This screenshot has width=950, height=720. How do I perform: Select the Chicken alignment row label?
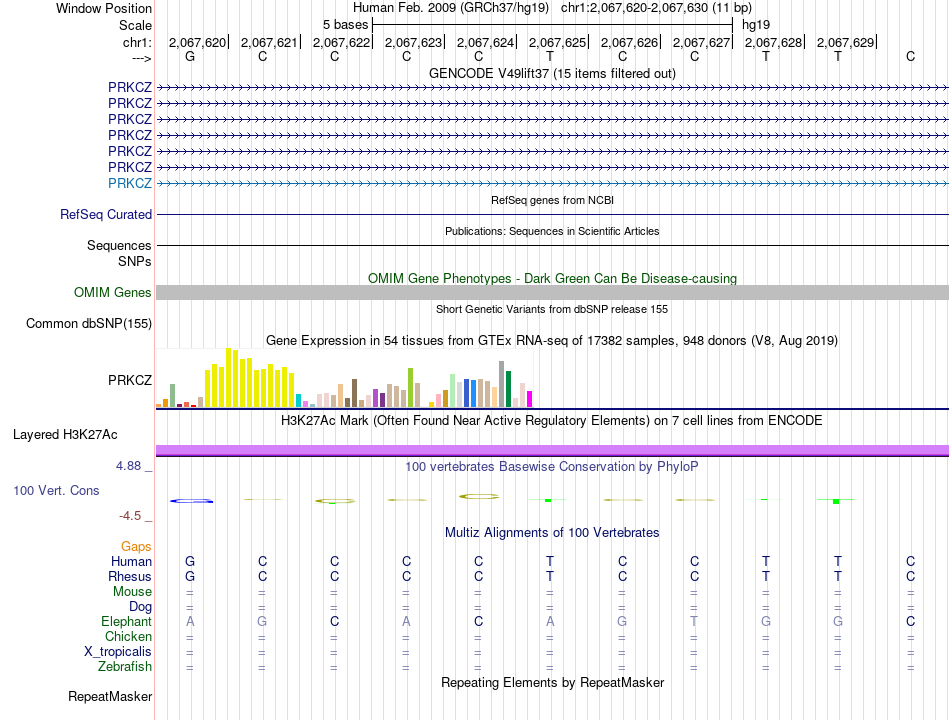tap(128, 636)
